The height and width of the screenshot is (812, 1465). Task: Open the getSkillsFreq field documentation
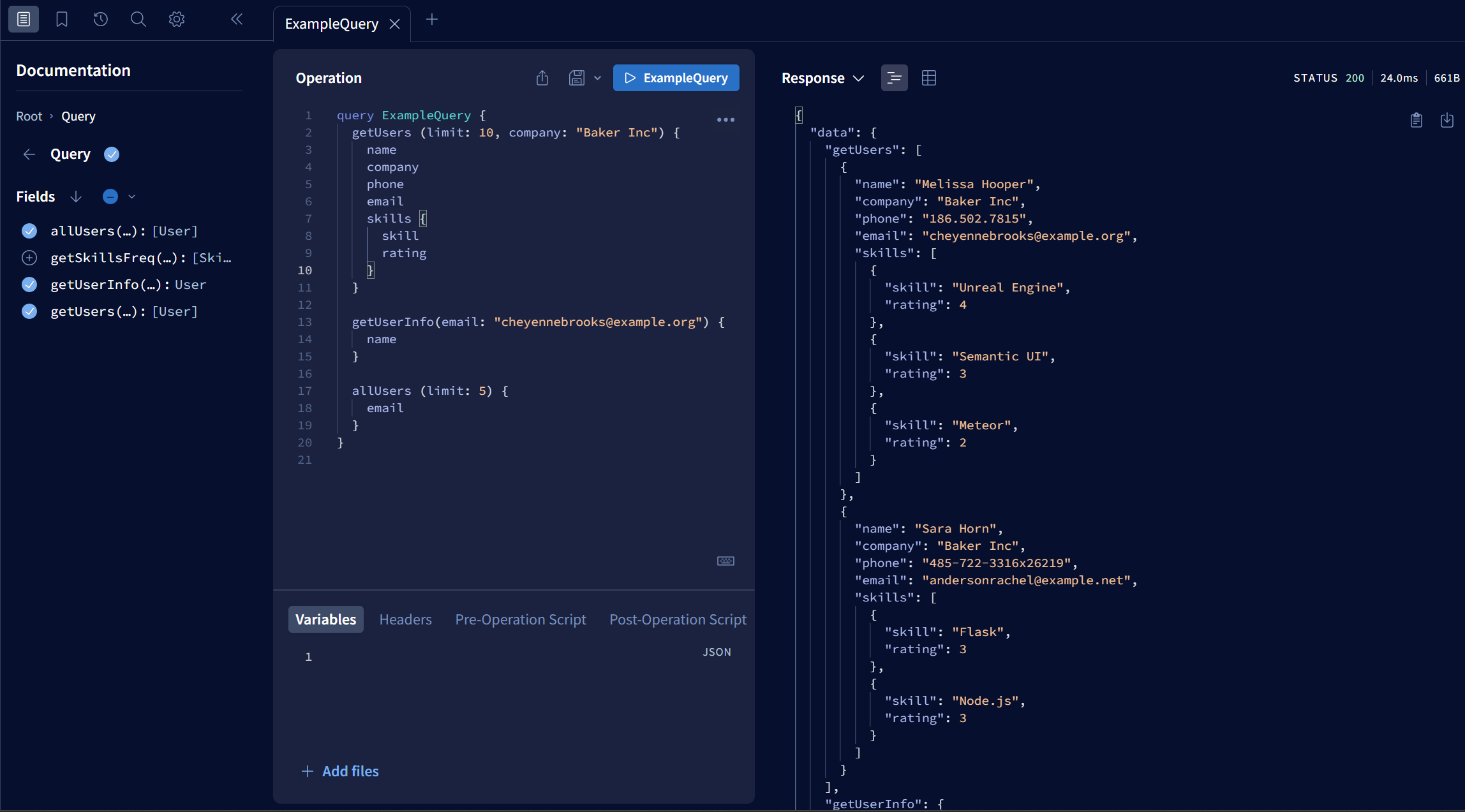(x=141, y=258)
